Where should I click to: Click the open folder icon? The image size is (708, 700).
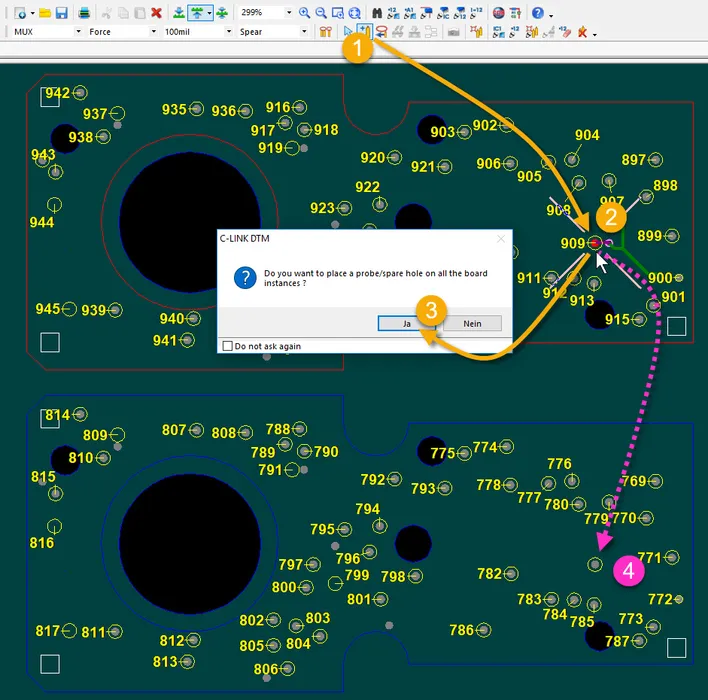pyautogui.click(x=45, y=13)
